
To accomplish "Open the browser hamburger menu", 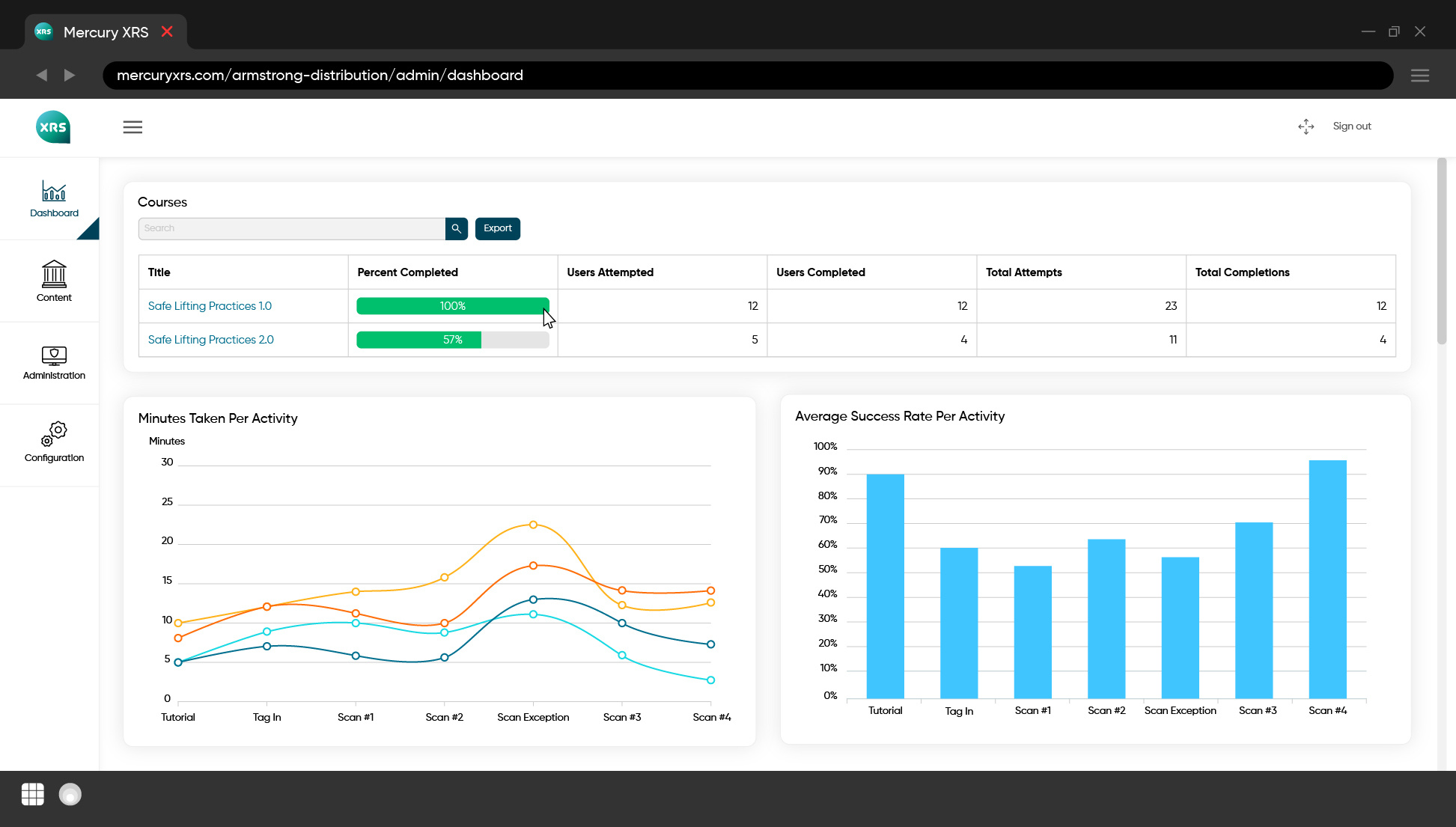I will [1419, 76].
